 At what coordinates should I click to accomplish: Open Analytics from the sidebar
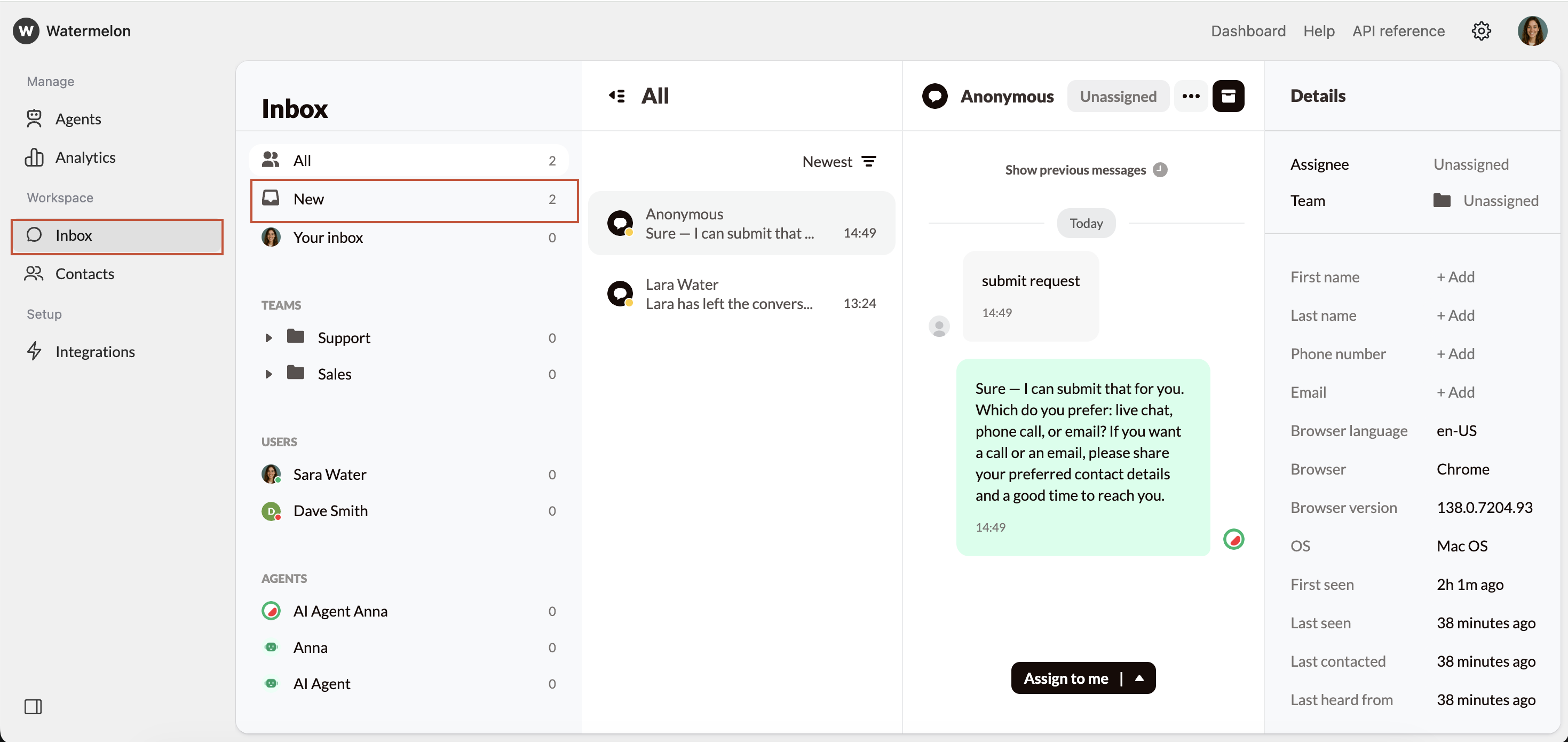click(x=85, y=157)
